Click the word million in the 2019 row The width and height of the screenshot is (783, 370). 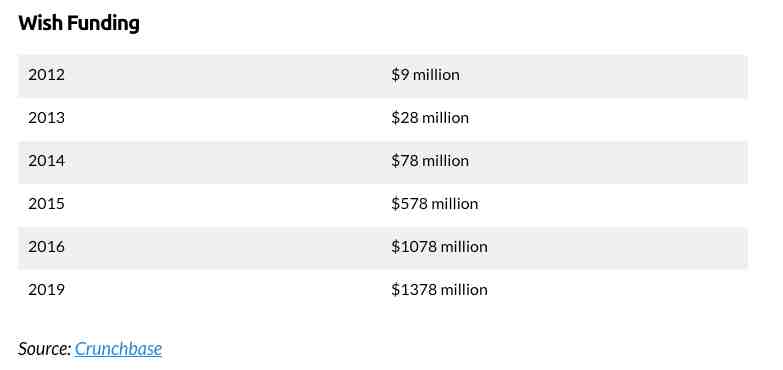click(x=464, y=290)
